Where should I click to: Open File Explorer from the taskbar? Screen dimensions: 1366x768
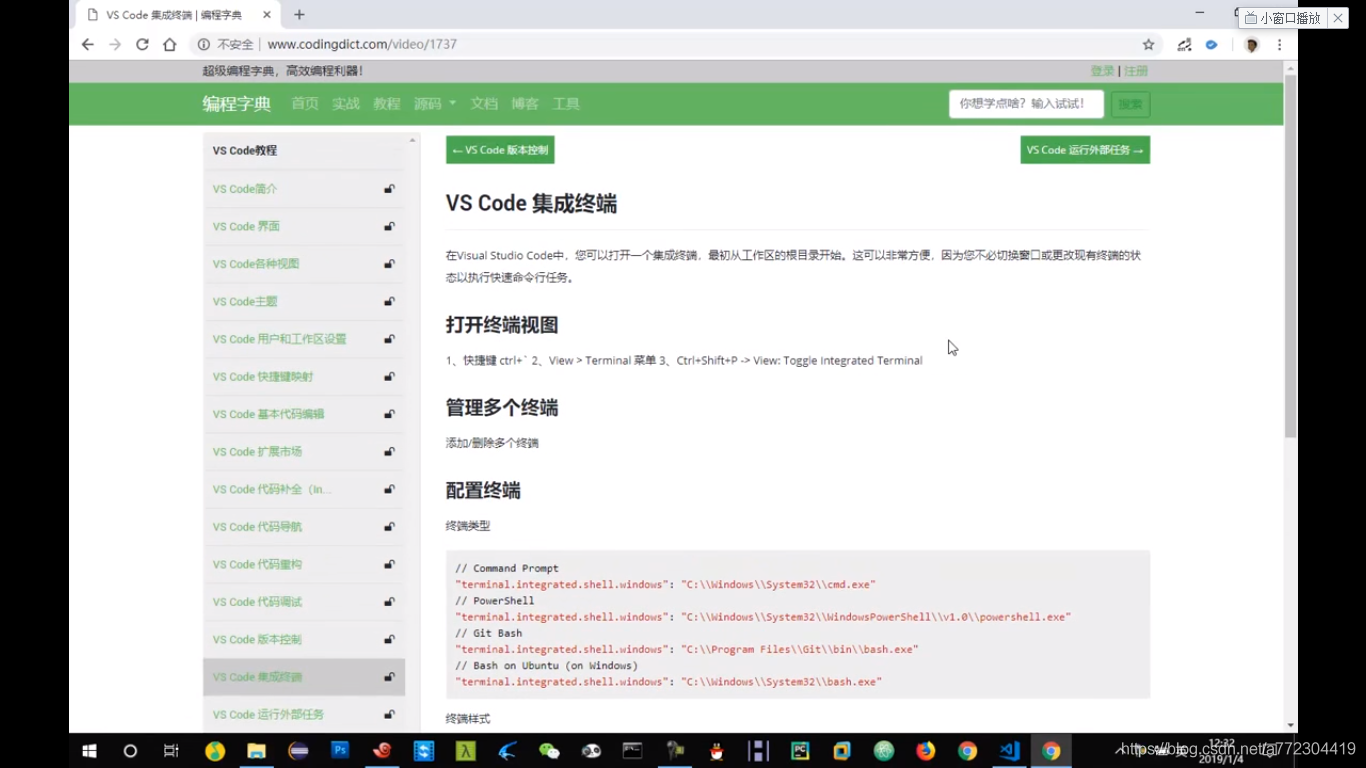pyautogui.click(x=257, y=751)
